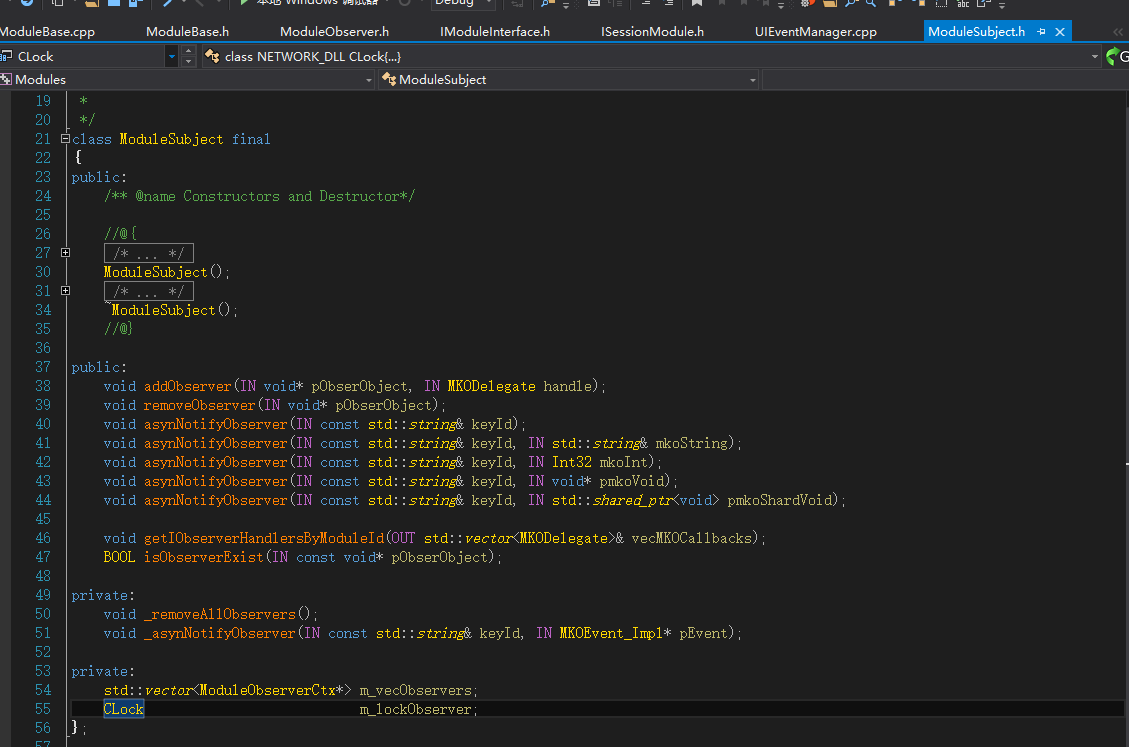The width and height of the screenshot is (1129, 747).
Task: Expand the collapsed comment at line 27
Action: [66, 253]
